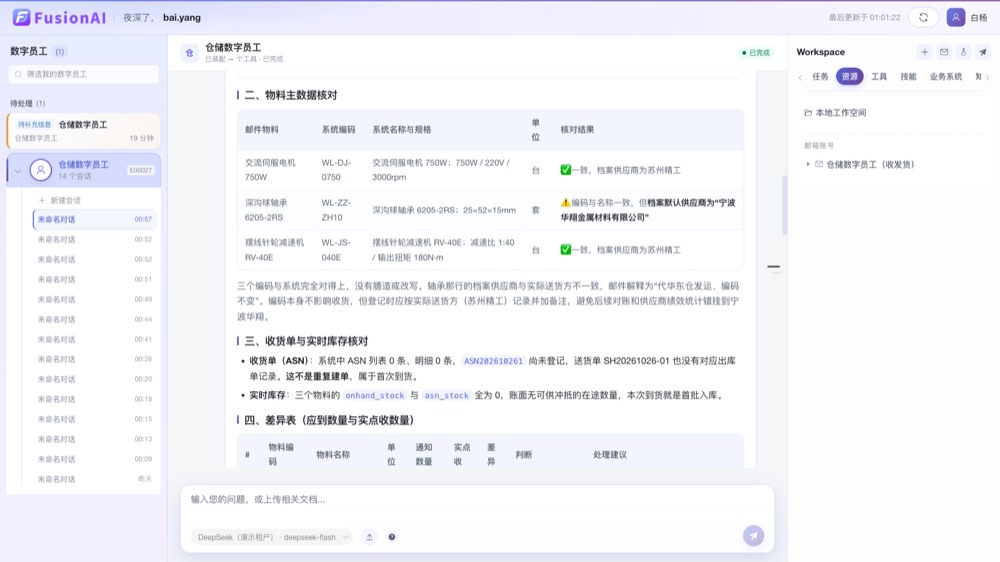The image size is (1000, 562).
Task: Click the 最后更新于 01:01:22 timestamp
Action: click(x=864, y=18)
